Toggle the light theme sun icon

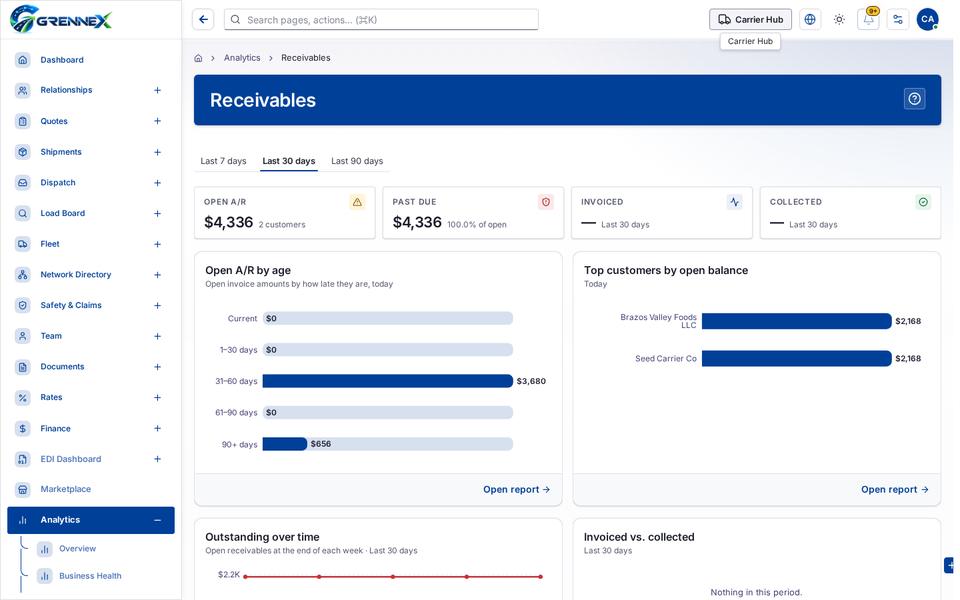tap(839, 20)
